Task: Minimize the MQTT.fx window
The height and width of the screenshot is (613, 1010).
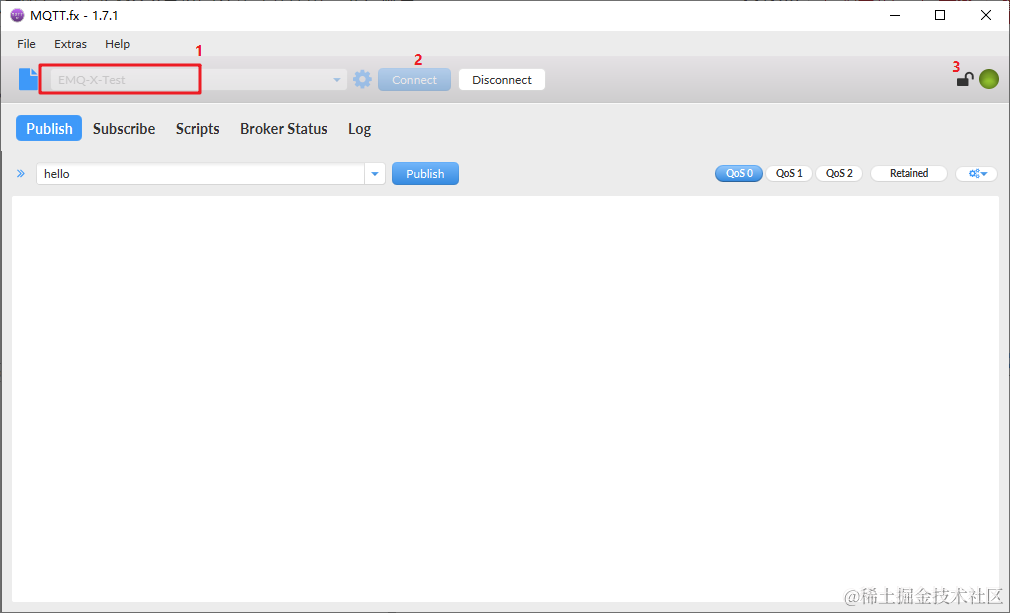Action: (894, 15)
